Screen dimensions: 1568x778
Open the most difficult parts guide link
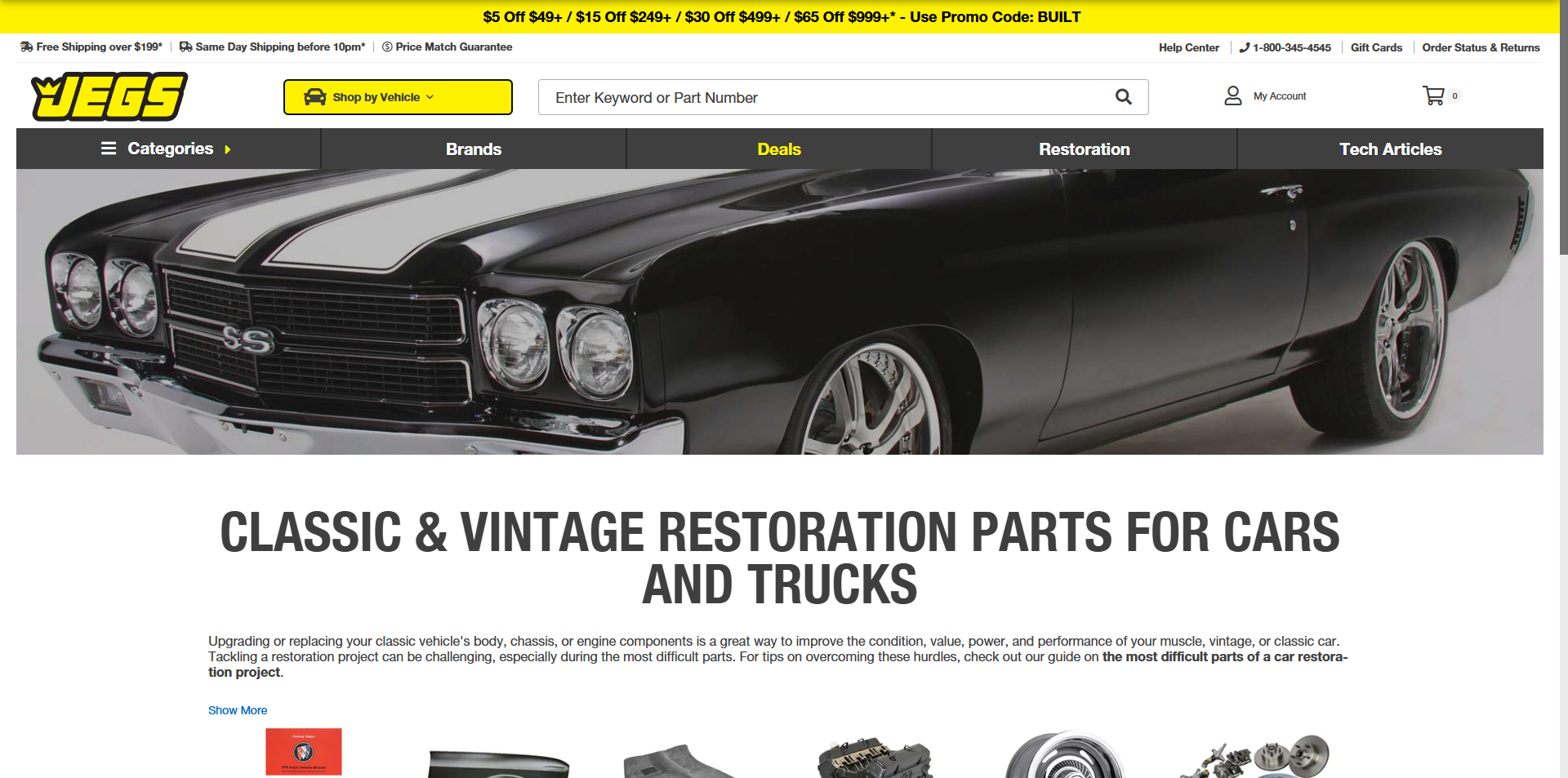(x=1224, y=657)
